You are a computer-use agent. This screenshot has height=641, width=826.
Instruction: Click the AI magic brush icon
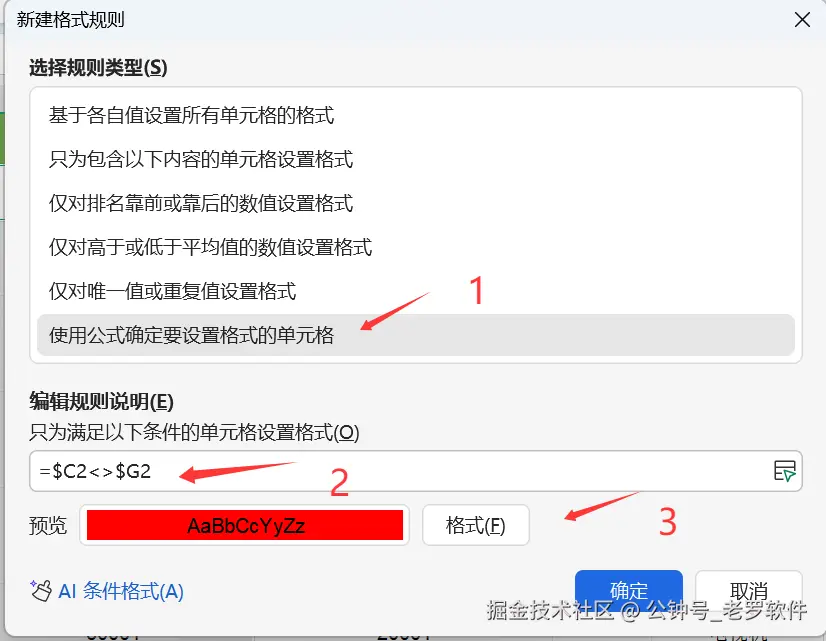41,590
